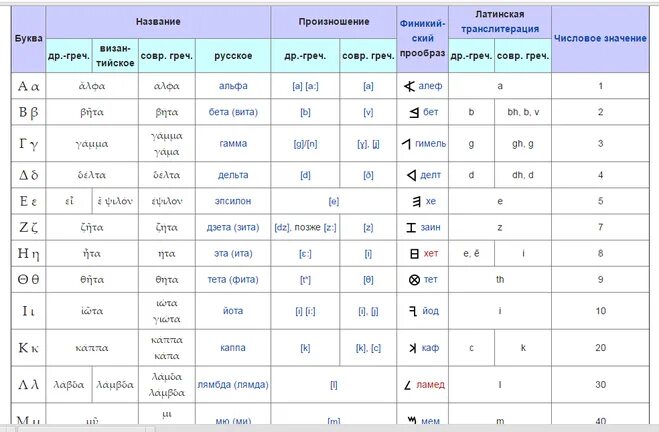Open the ancient pronunciation '[a] [a:]' link
The image size is (659, 432).
(x=305, y=86)
